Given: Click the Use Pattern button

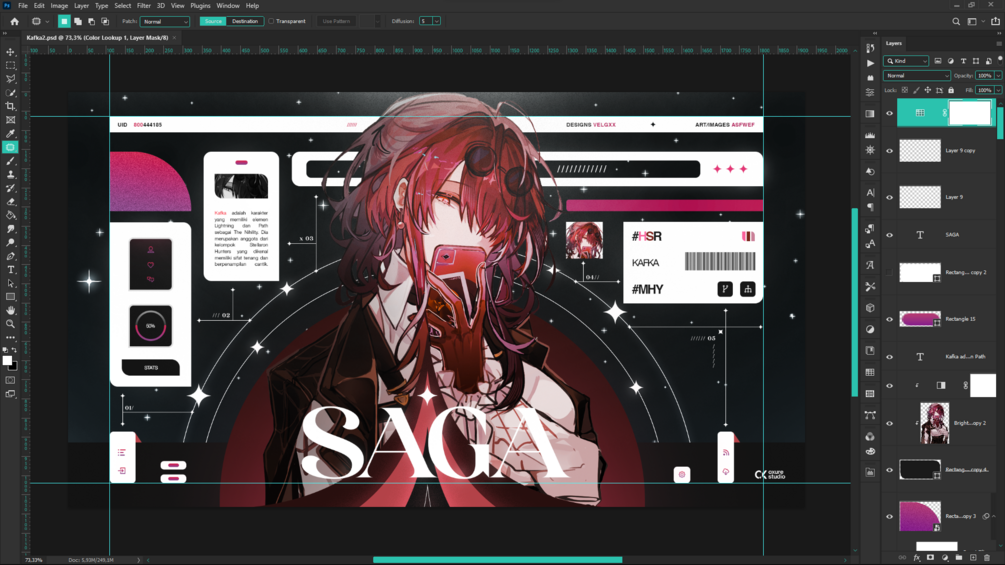Looking at the screenshot, I should click(x=336, y=21).
